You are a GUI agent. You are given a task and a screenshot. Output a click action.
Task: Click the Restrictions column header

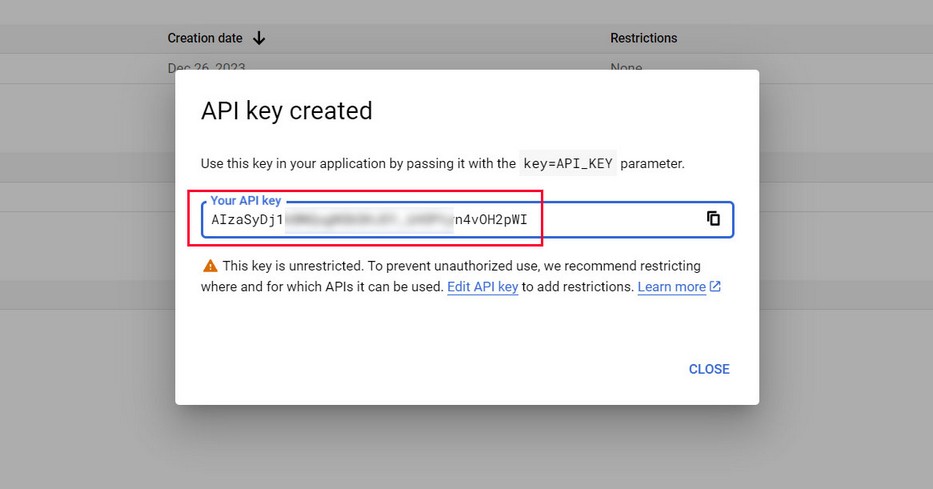[x=643, y=38]
